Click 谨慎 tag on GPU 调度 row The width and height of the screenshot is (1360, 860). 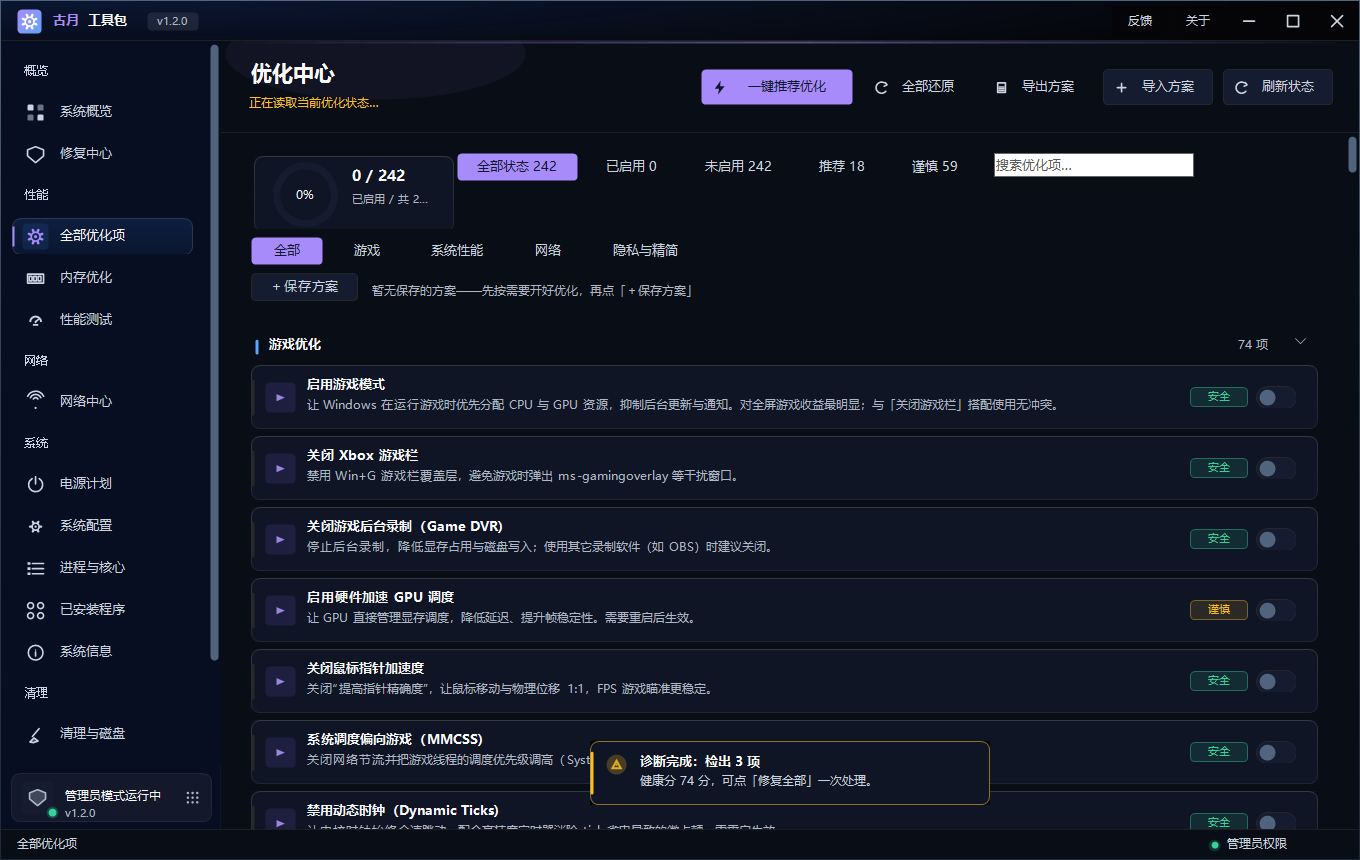1219,610
